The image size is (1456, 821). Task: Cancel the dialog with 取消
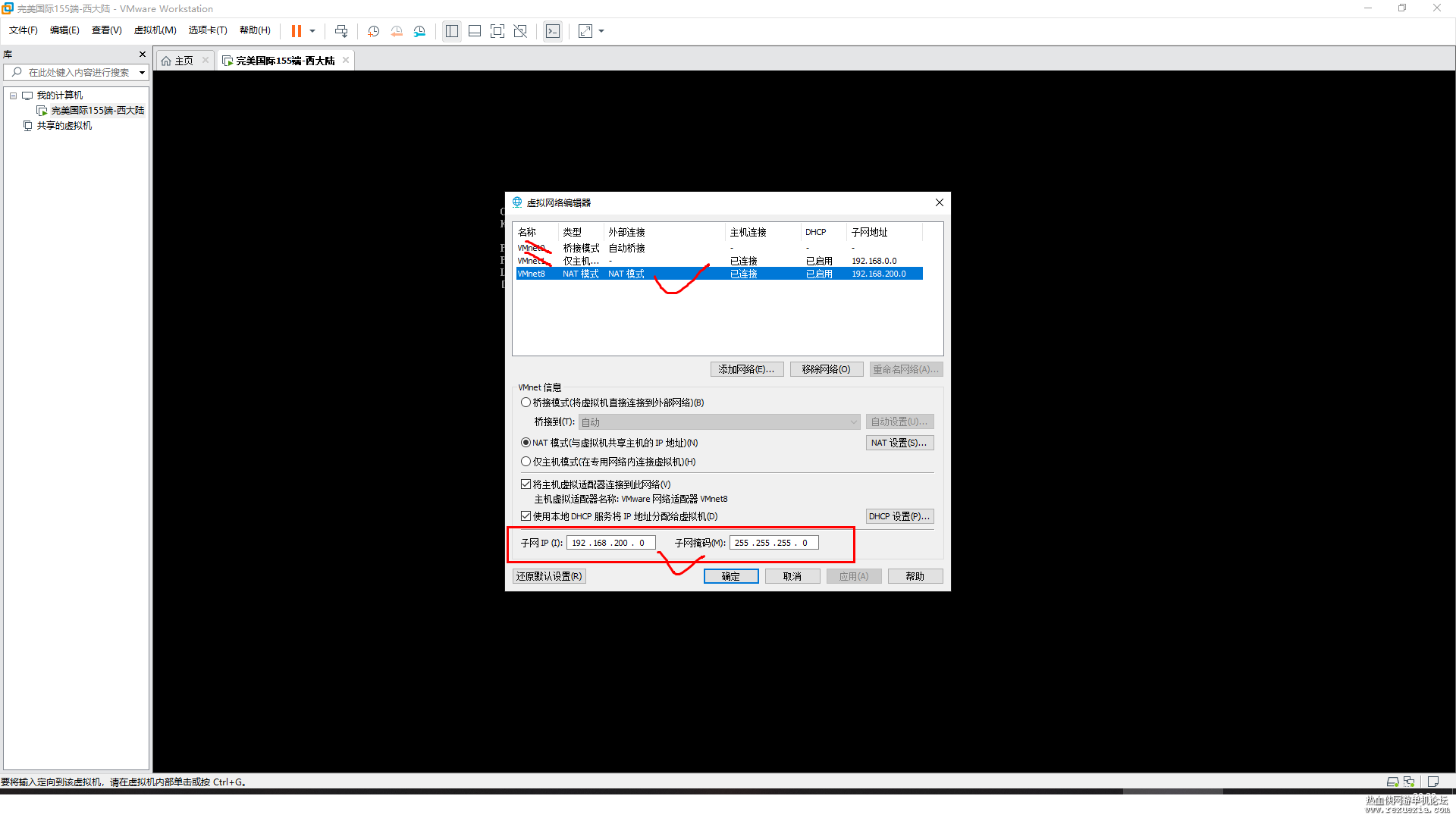pos(792,577)
